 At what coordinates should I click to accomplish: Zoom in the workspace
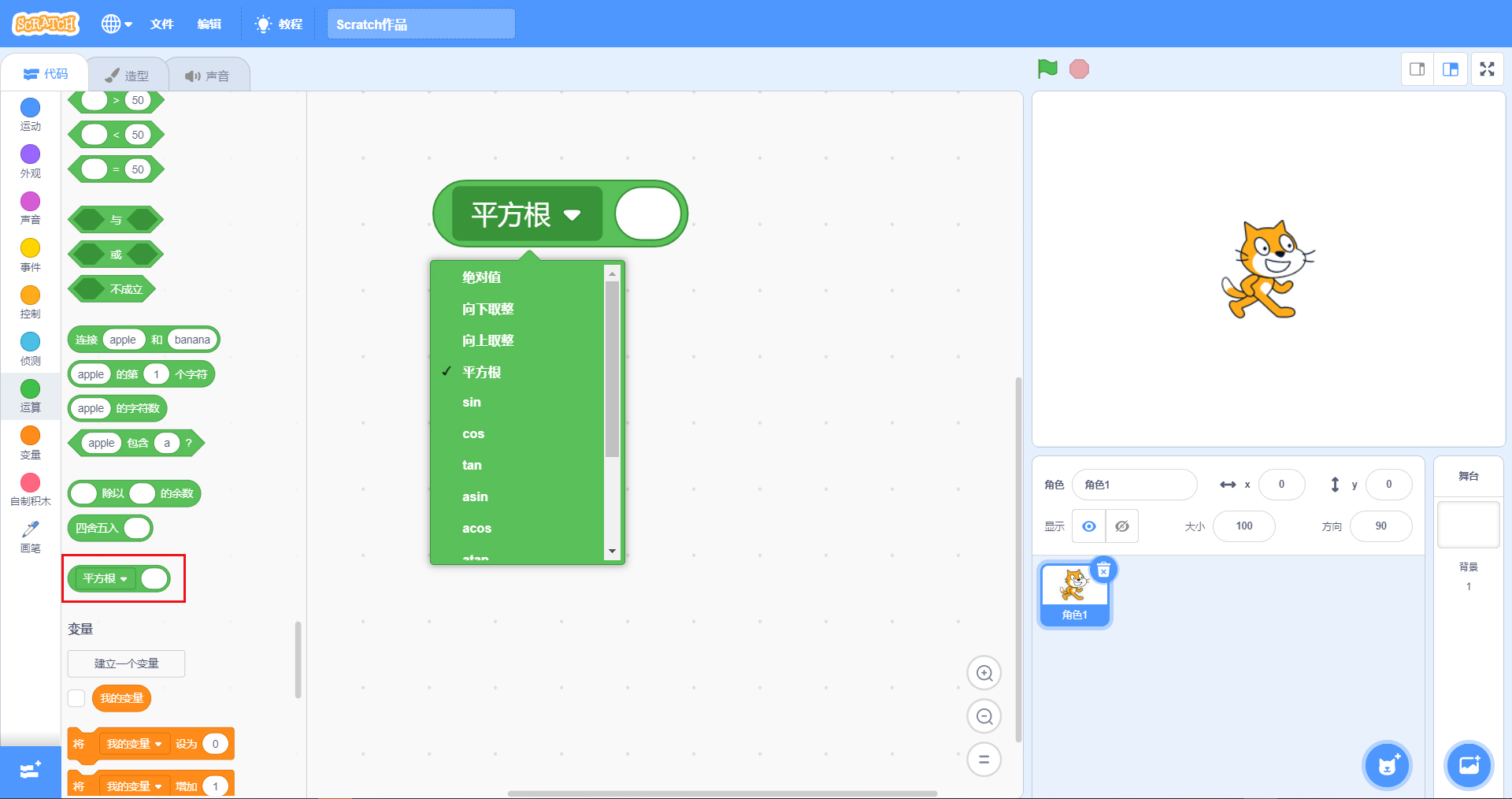coord(984,673)
